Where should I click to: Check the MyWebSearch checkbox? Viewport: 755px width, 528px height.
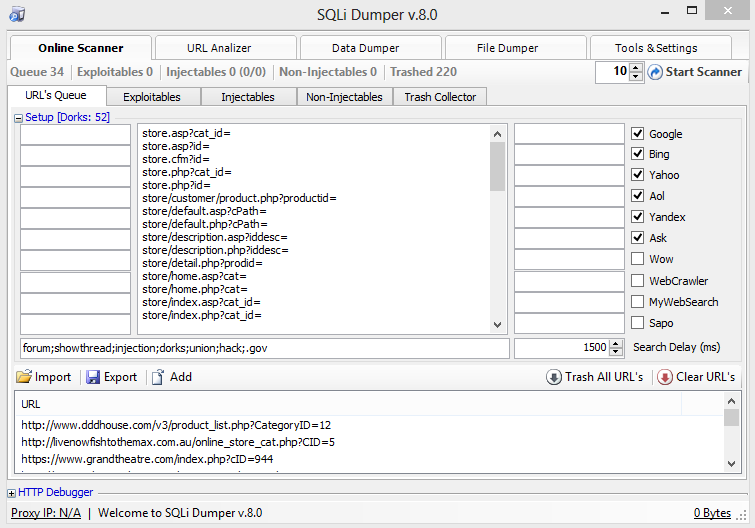point(638,301)
